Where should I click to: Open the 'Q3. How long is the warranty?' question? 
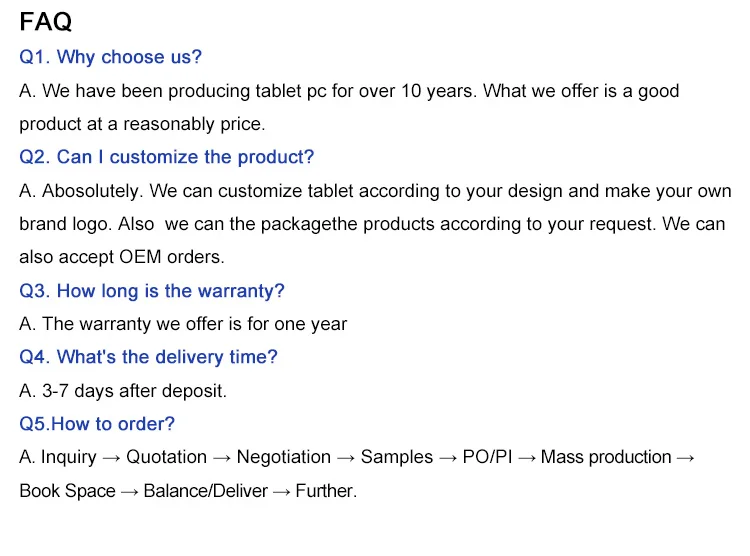click(152, 291)
